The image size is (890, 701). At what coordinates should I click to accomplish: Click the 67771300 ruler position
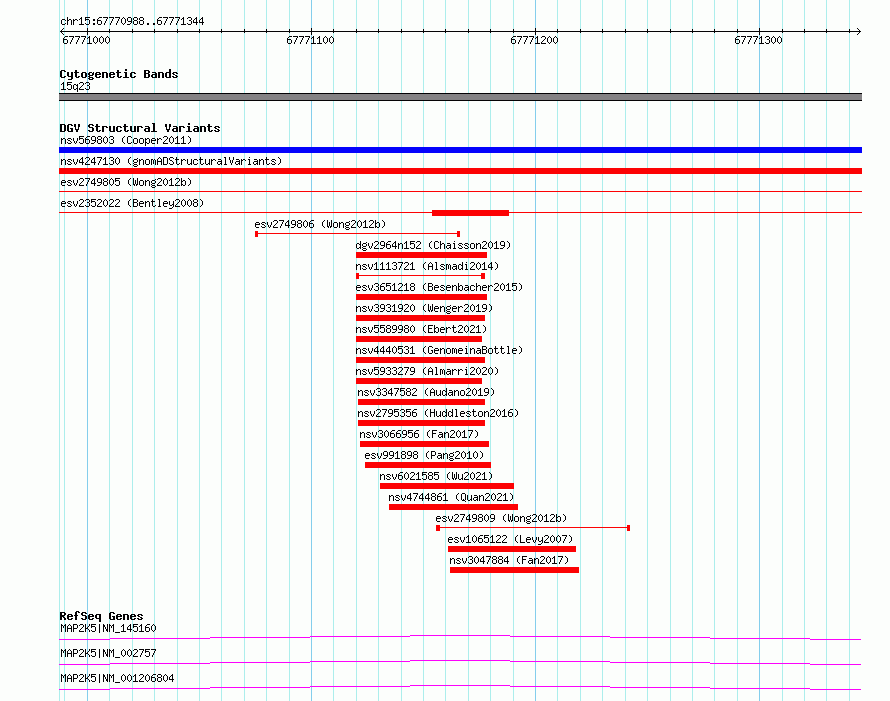(758, 40)
